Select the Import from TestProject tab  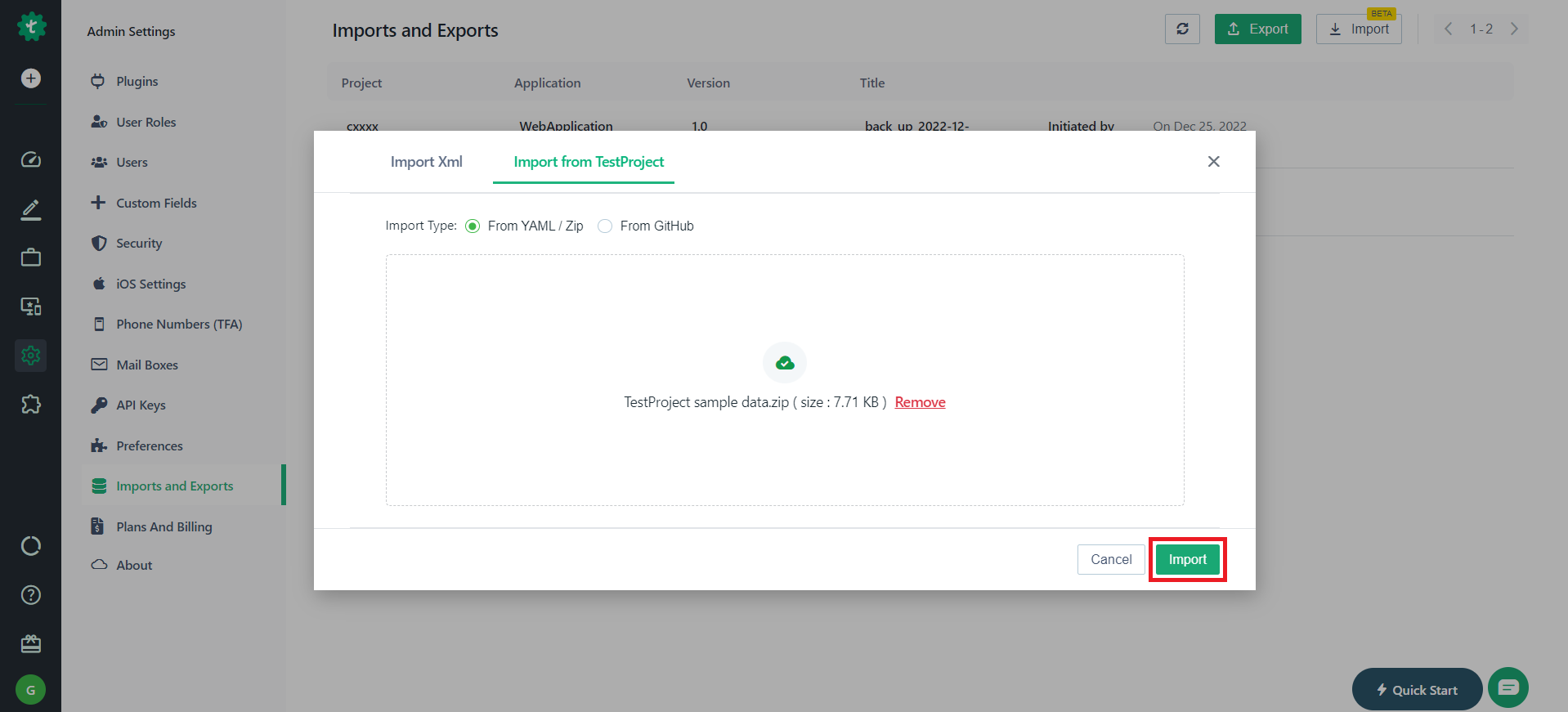click(x=589, y=162)
